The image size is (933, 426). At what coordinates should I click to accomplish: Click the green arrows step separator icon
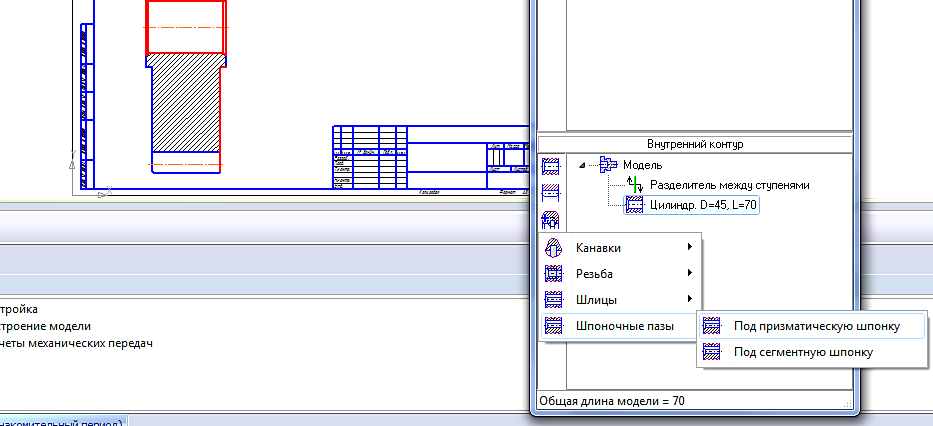click(633, 185)
